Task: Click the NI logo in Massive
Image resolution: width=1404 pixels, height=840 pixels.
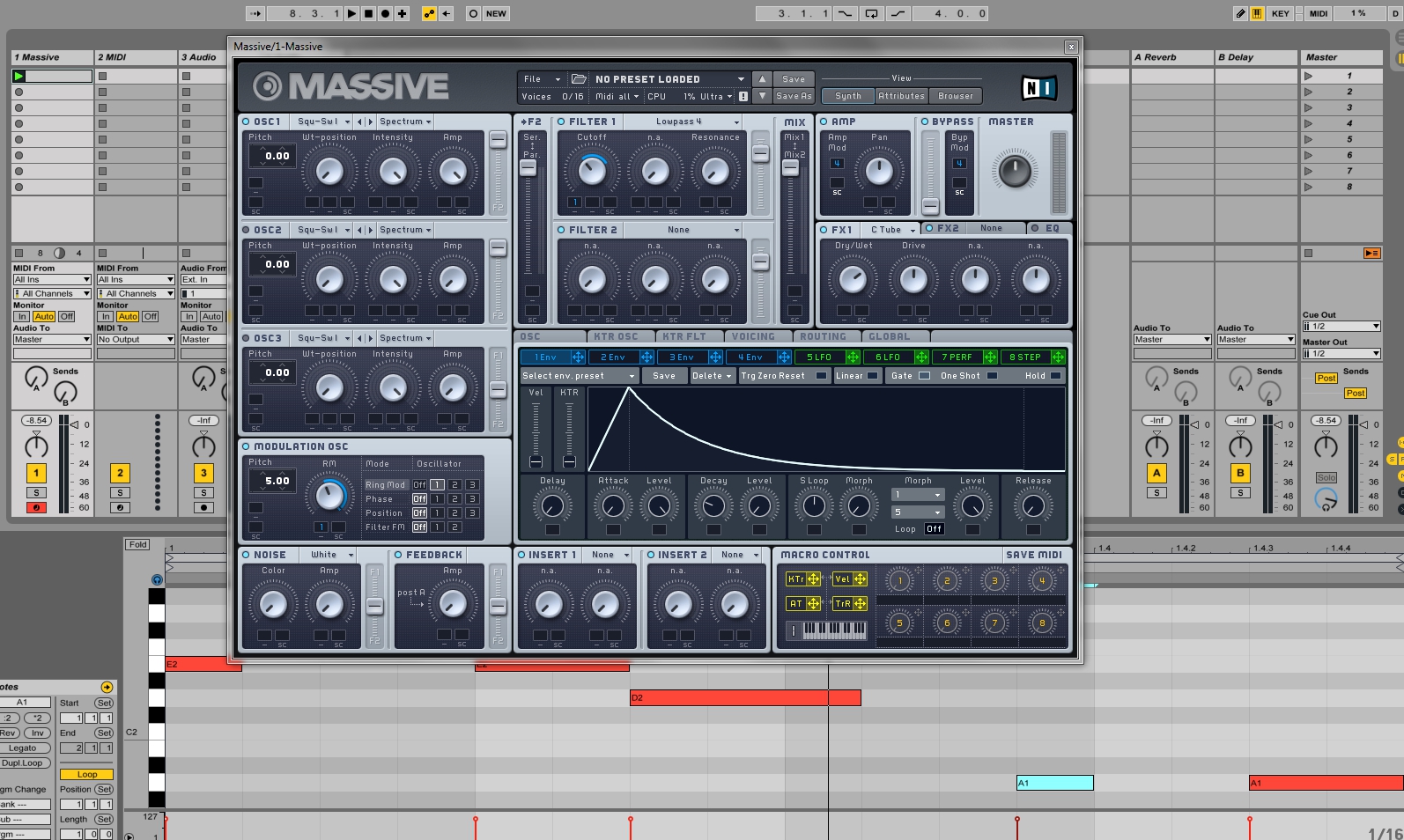Action: click(x=1038, y=87)
